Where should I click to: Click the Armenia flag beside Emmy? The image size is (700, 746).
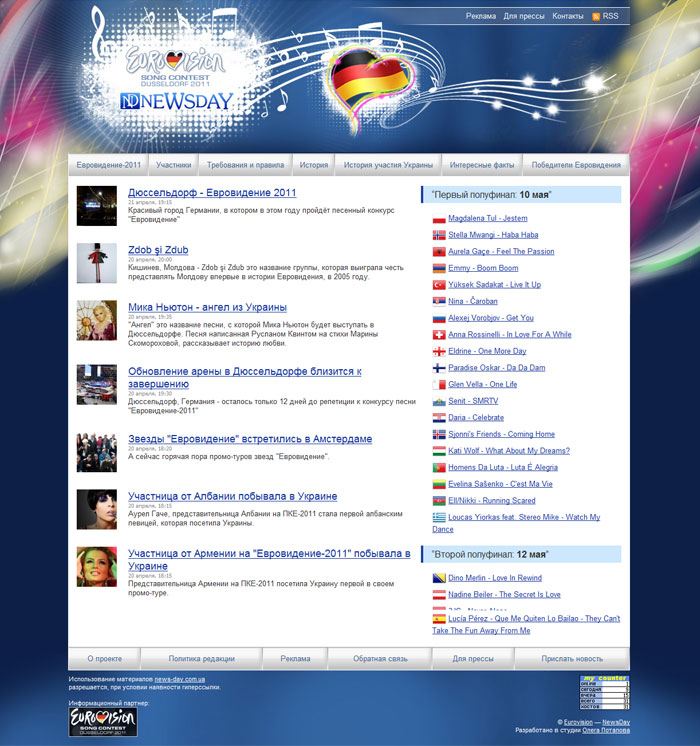point(439,269)
